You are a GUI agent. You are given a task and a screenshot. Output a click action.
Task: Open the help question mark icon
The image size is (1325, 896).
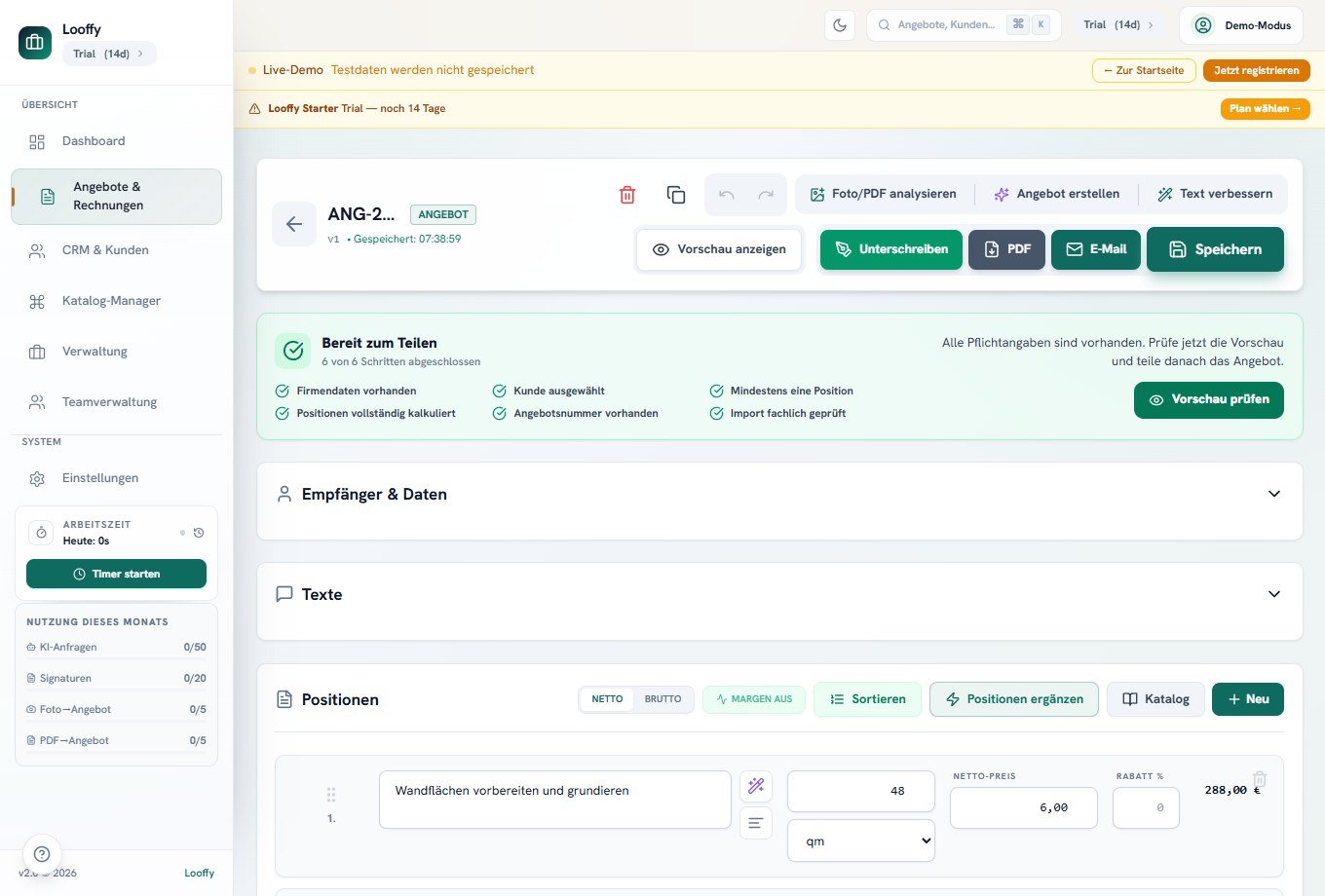pos(42,854)
